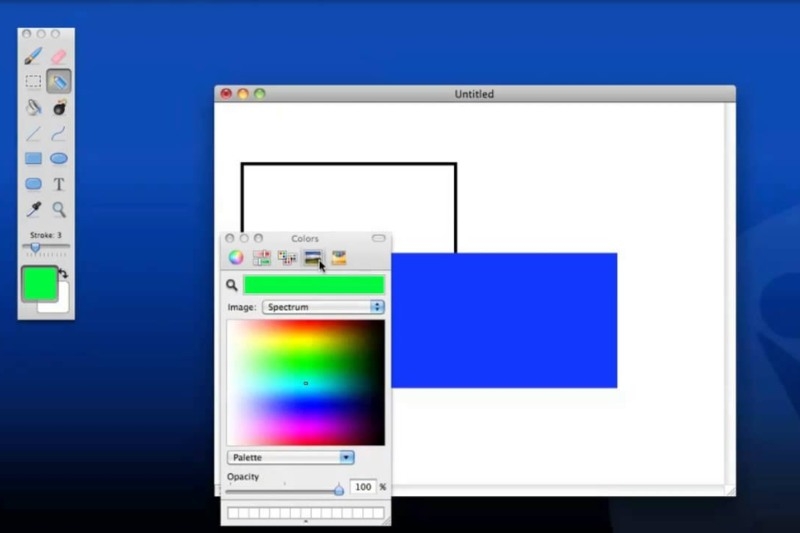Viewport: 800px width, 533px height.
Task: Click the Opacity percentage field
Action: tap(363, 487)
